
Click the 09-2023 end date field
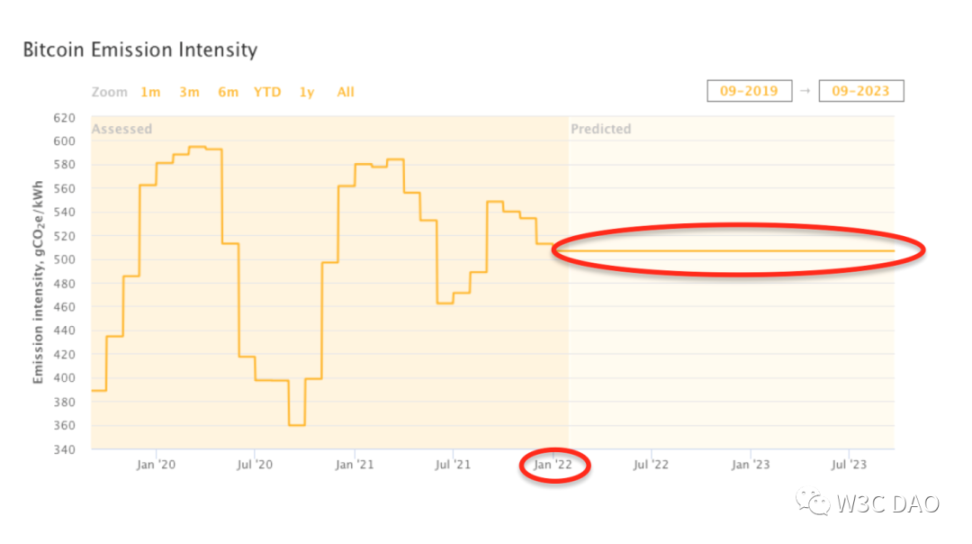point(861,91)
